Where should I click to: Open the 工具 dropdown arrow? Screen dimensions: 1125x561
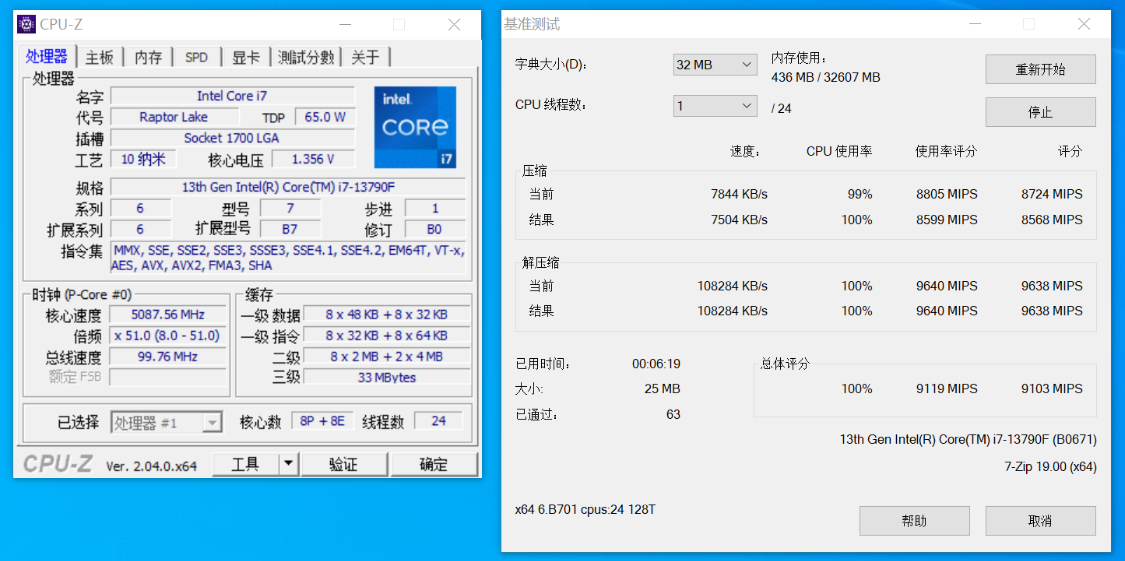[288, 464]
